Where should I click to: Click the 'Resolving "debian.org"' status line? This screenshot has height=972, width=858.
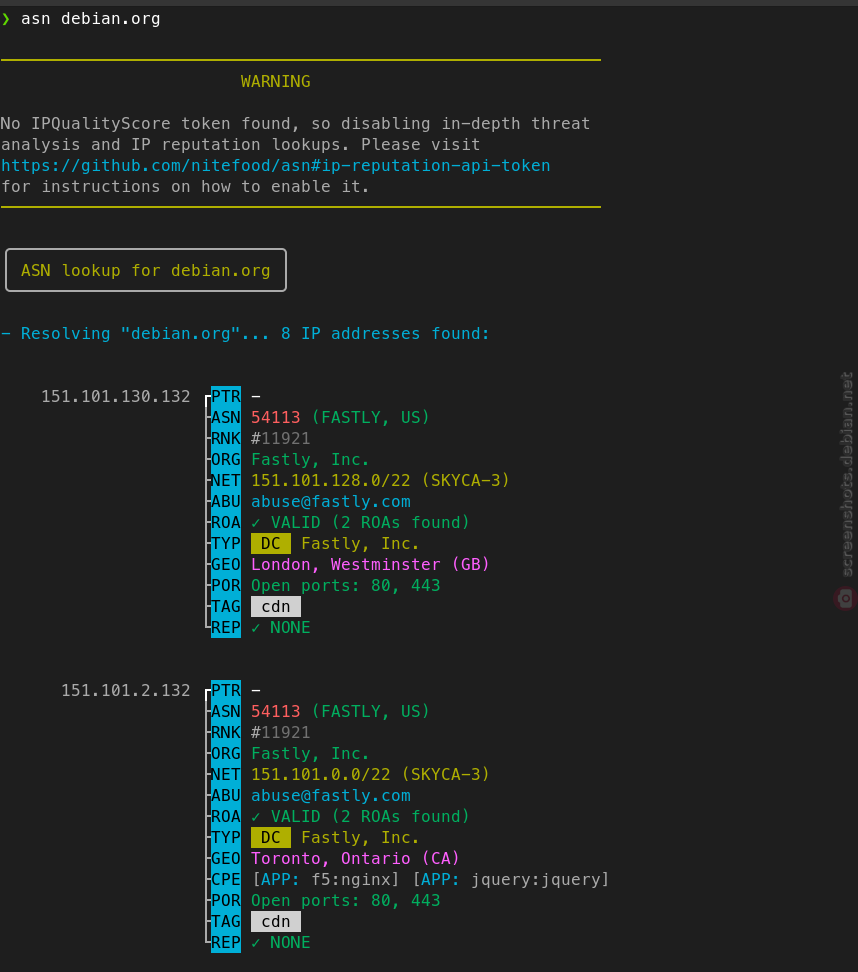coord(245,334)
